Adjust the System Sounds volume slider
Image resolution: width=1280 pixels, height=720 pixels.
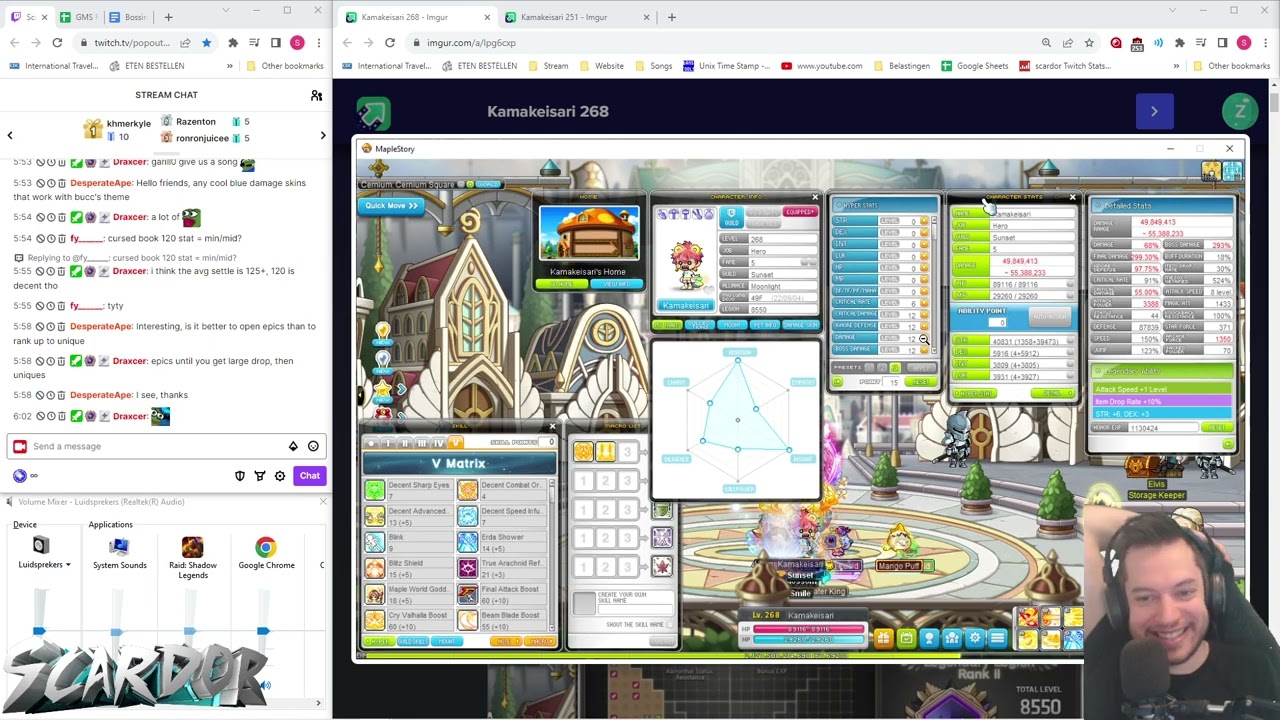pos(116,631)
